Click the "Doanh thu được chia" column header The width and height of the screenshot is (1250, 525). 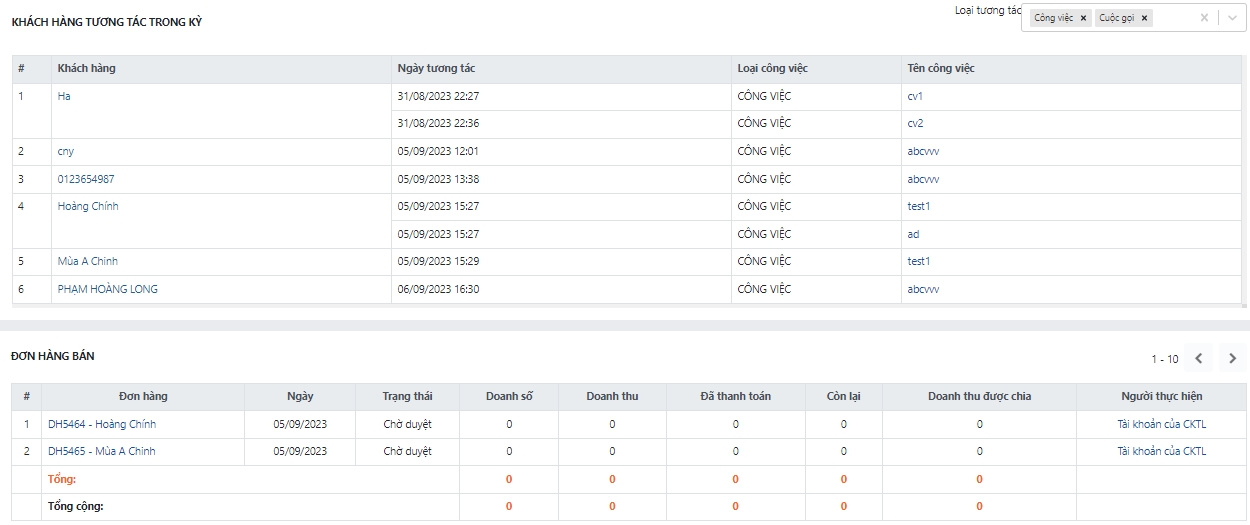[979, 396]
